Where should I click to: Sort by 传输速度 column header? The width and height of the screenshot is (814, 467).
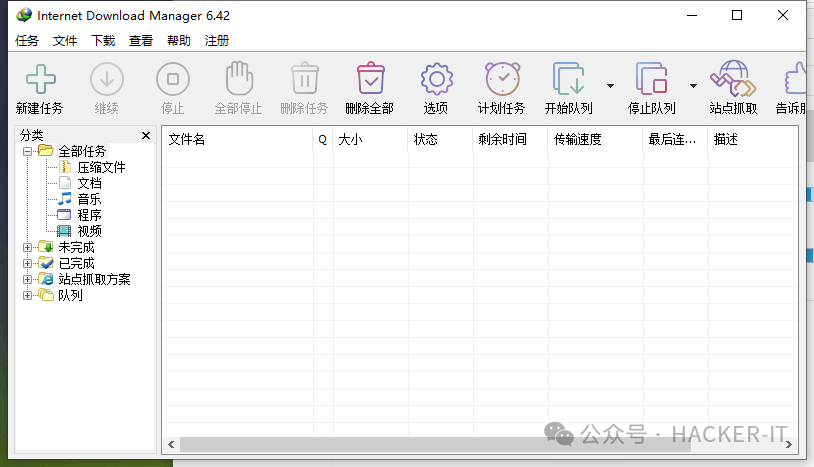click(595, 139)
